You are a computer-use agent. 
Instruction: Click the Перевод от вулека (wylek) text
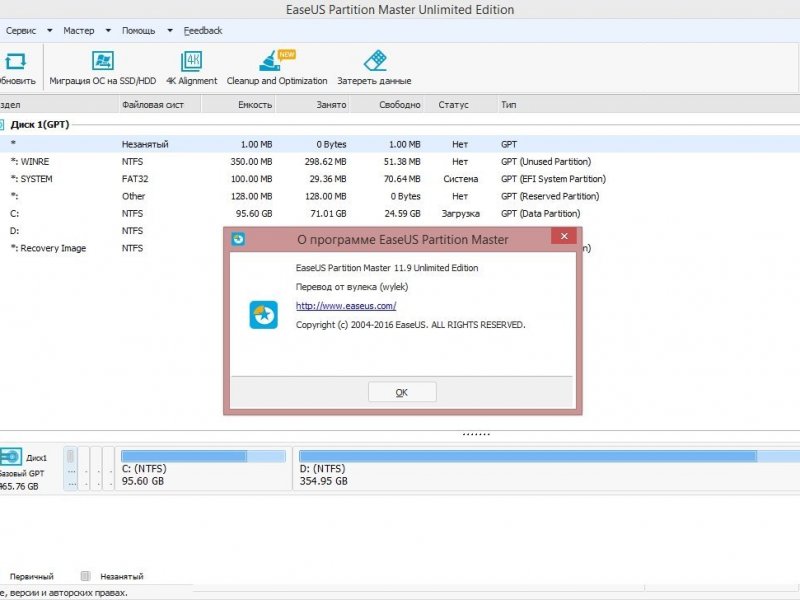(x=352, y=287)
